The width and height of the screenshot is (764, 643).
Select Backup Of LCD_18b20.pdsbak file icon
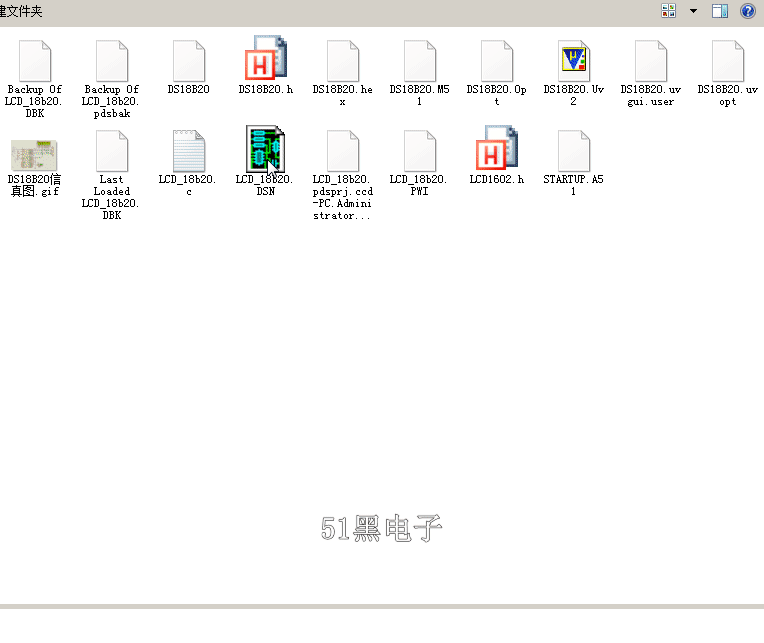click(112, 61)
